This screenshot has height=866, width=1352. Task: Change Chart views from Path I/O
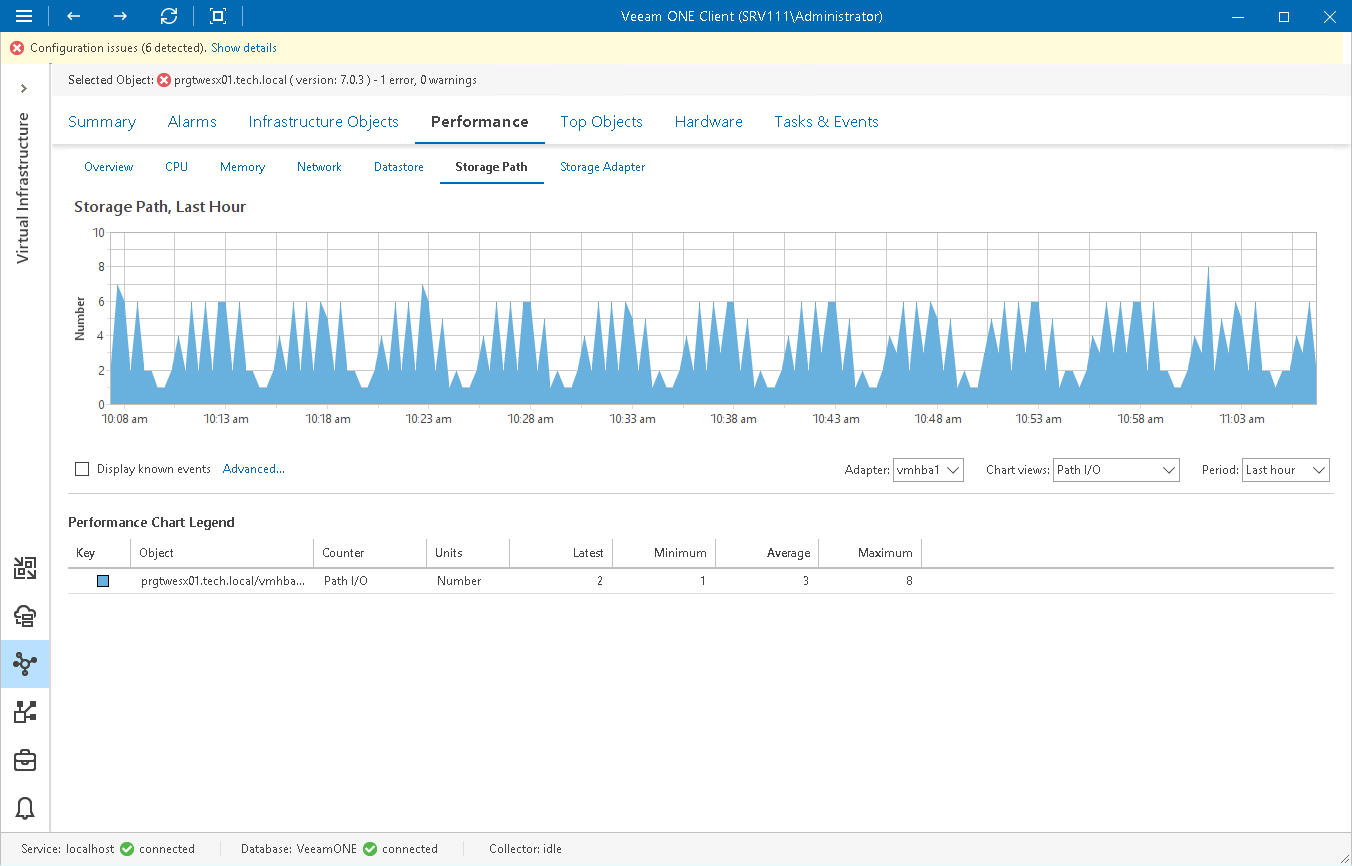pos(1116,469)
